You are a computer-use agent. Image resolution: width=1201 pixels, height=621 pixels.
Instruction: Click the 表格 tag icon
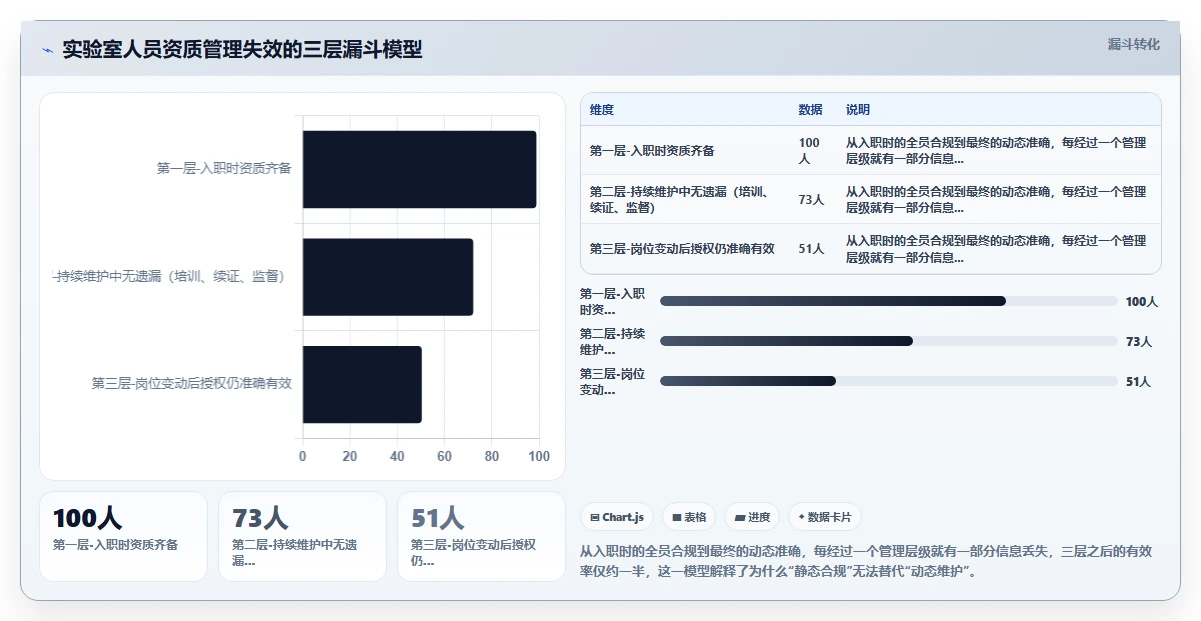pyautogui.click(x=677, y=517)
